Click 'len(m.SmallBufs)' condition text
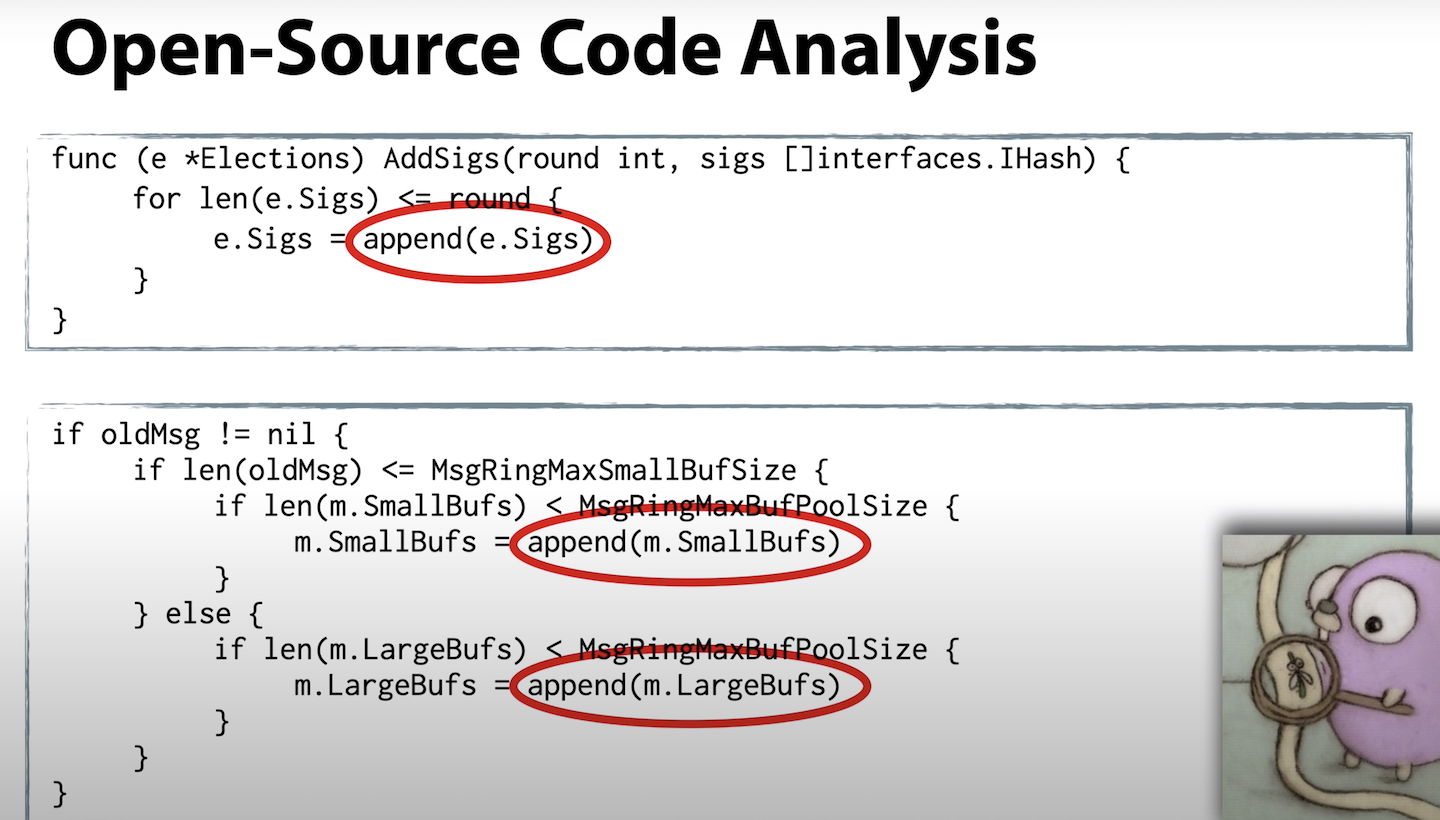The image size is (1440, 820). (394, 506)
